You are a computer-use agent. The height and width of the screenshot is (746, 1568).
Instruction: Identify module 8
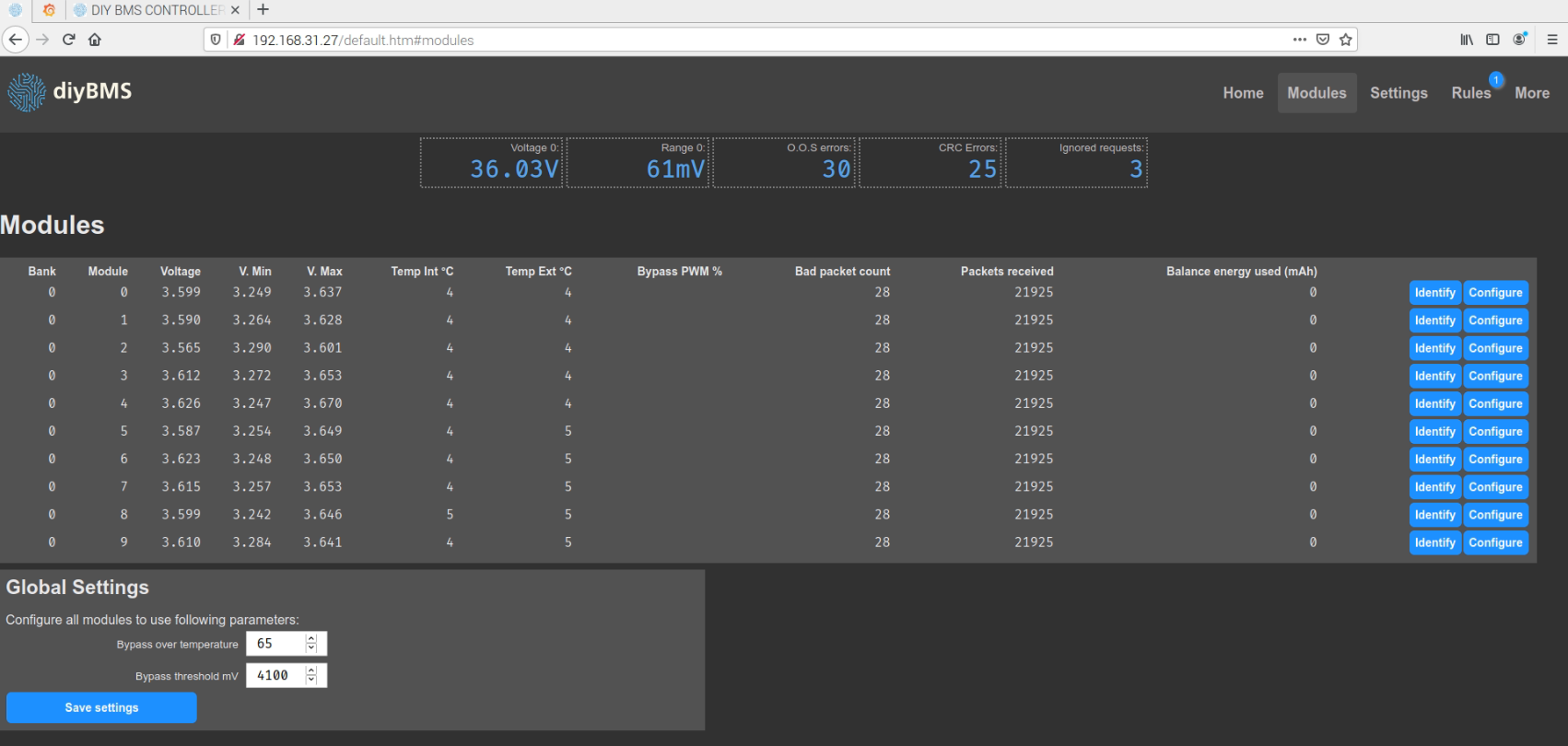[1435, 515]
